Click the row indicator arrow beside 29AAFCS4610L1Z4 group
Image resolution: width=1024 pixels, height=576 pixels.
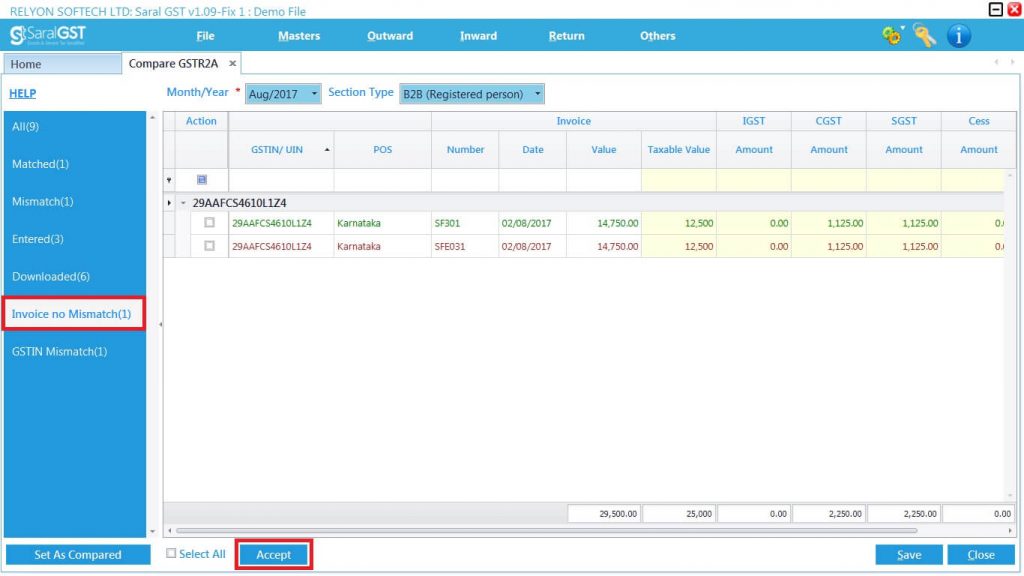point(169,203)
